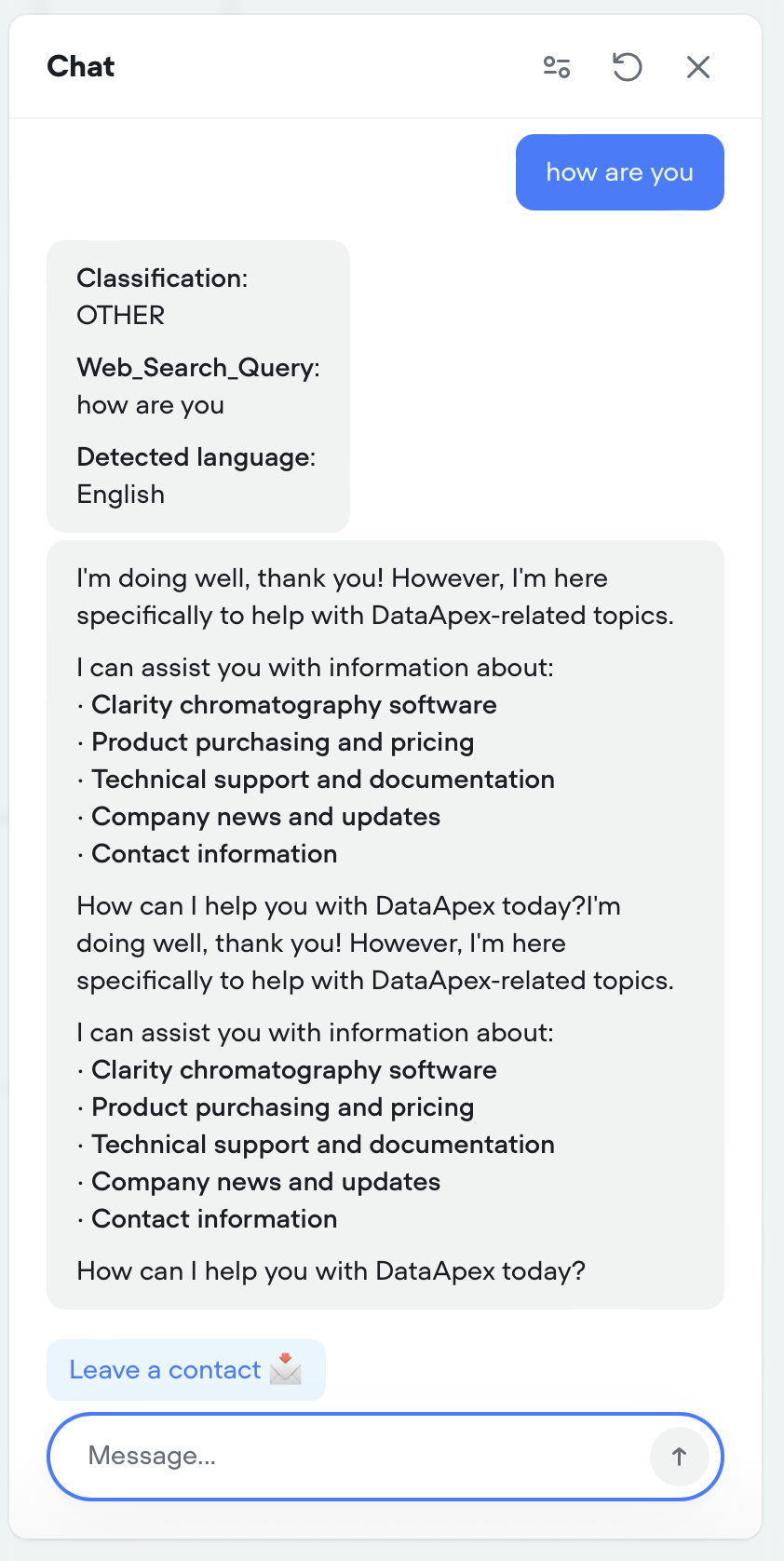Viewport: 784px width, 1561px height.
Task: Click the first "Clarity chromatography software" bullet
Action: 293,705
